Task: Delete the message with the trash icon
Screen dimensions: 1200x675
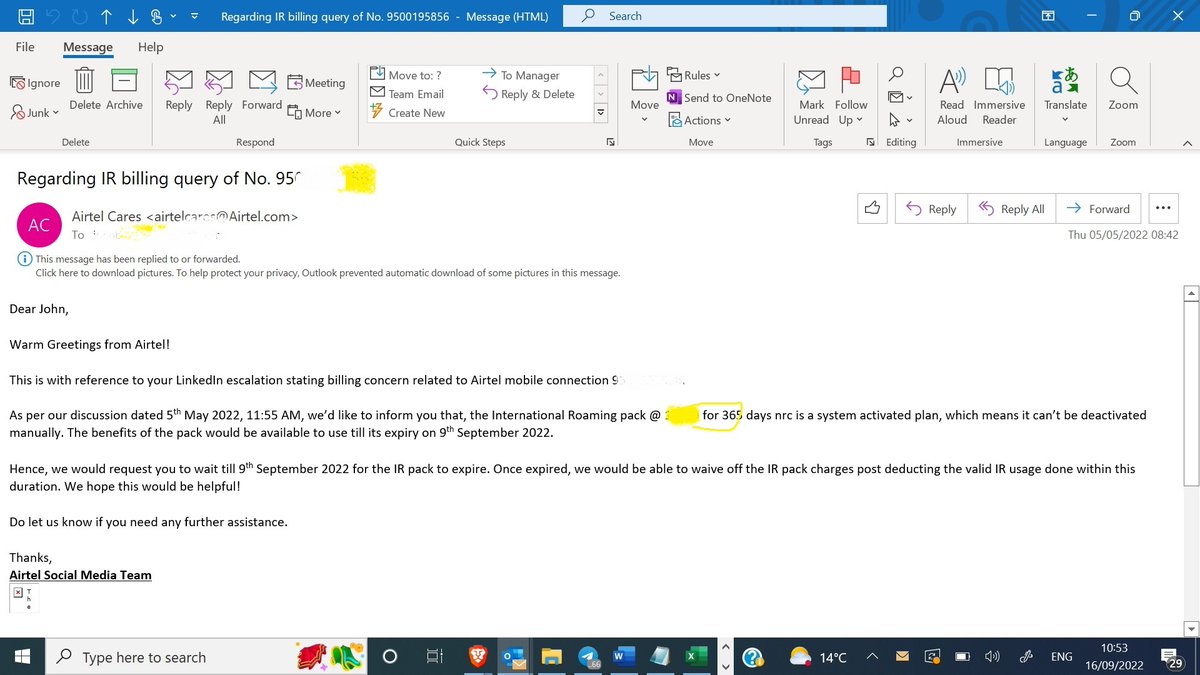Action: point(85,88)
